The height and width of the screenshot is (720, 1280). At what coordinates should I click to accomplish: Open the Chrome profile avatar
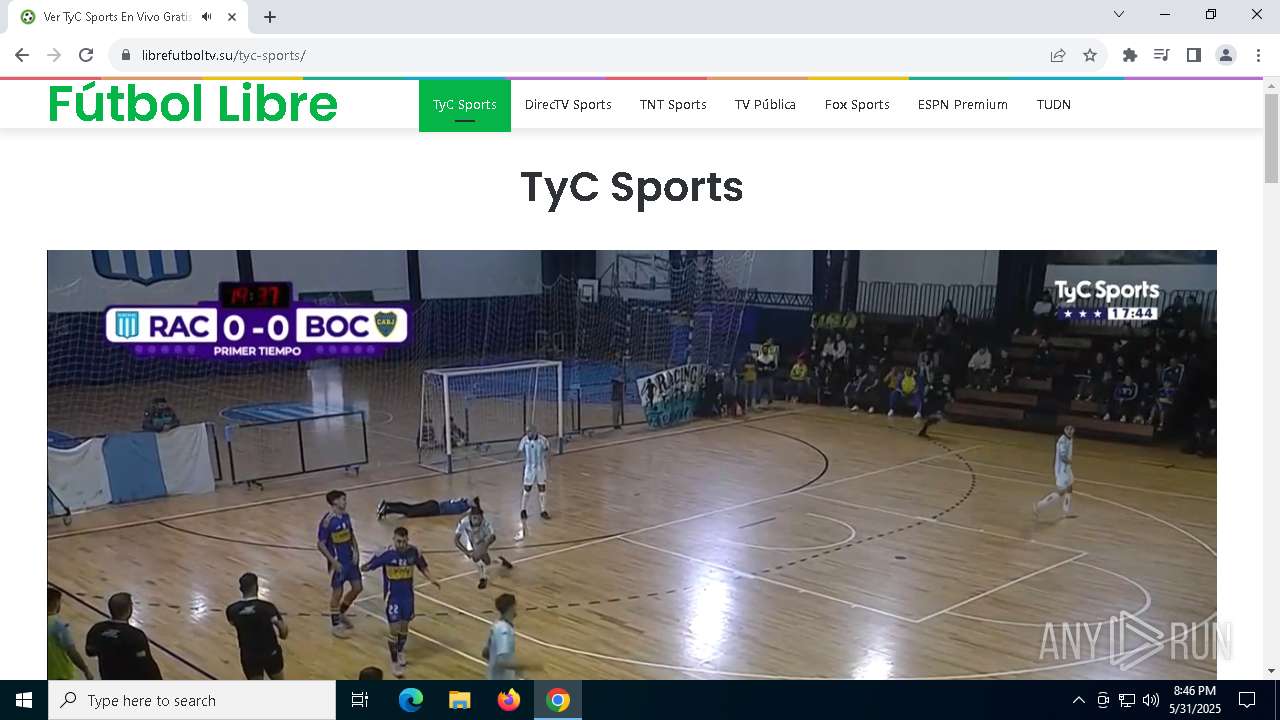pos(1226,55)
